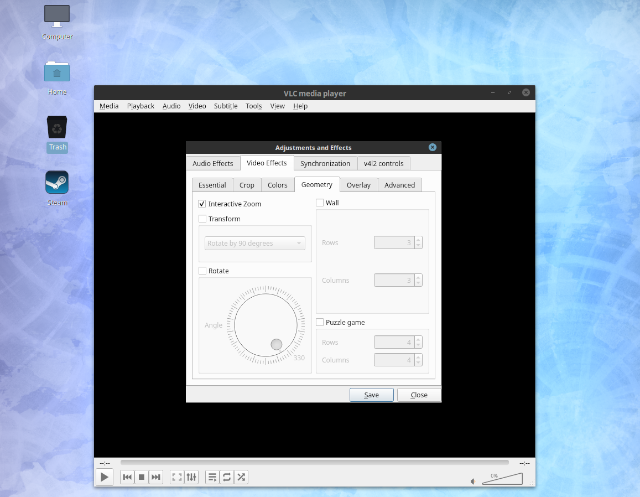Screen dimensions: 640x497
Task: Go to previous media in playlist
Action: (x=127, y=477)
